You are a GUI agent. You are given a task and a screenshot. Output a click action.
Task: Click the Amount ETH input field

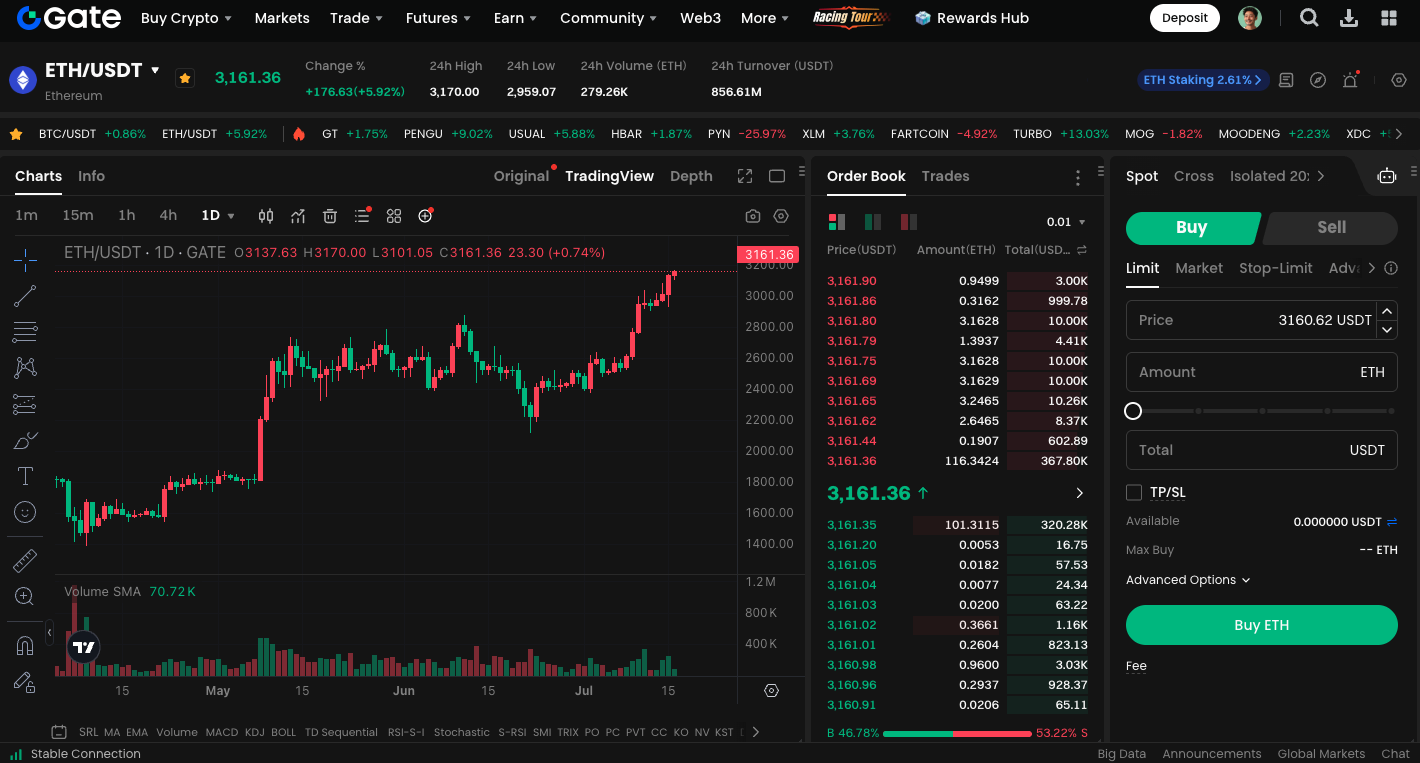1261,372
